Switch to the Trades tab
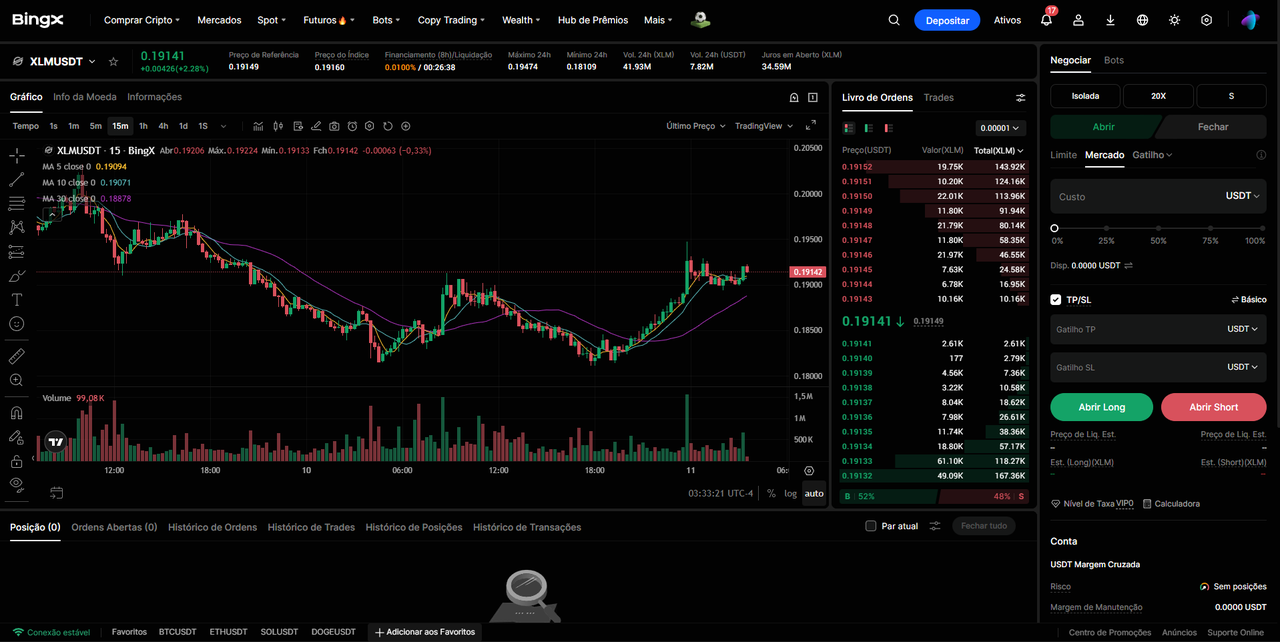Screen dimensions: 1280x642 tap(939, 97)
